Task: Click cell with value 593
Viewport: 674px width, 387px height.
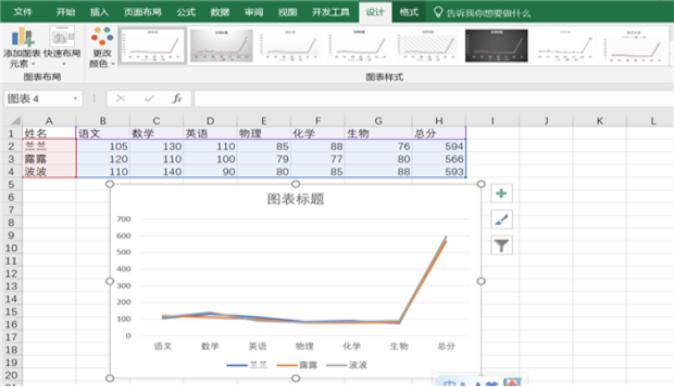Action: tap(439, 172)
